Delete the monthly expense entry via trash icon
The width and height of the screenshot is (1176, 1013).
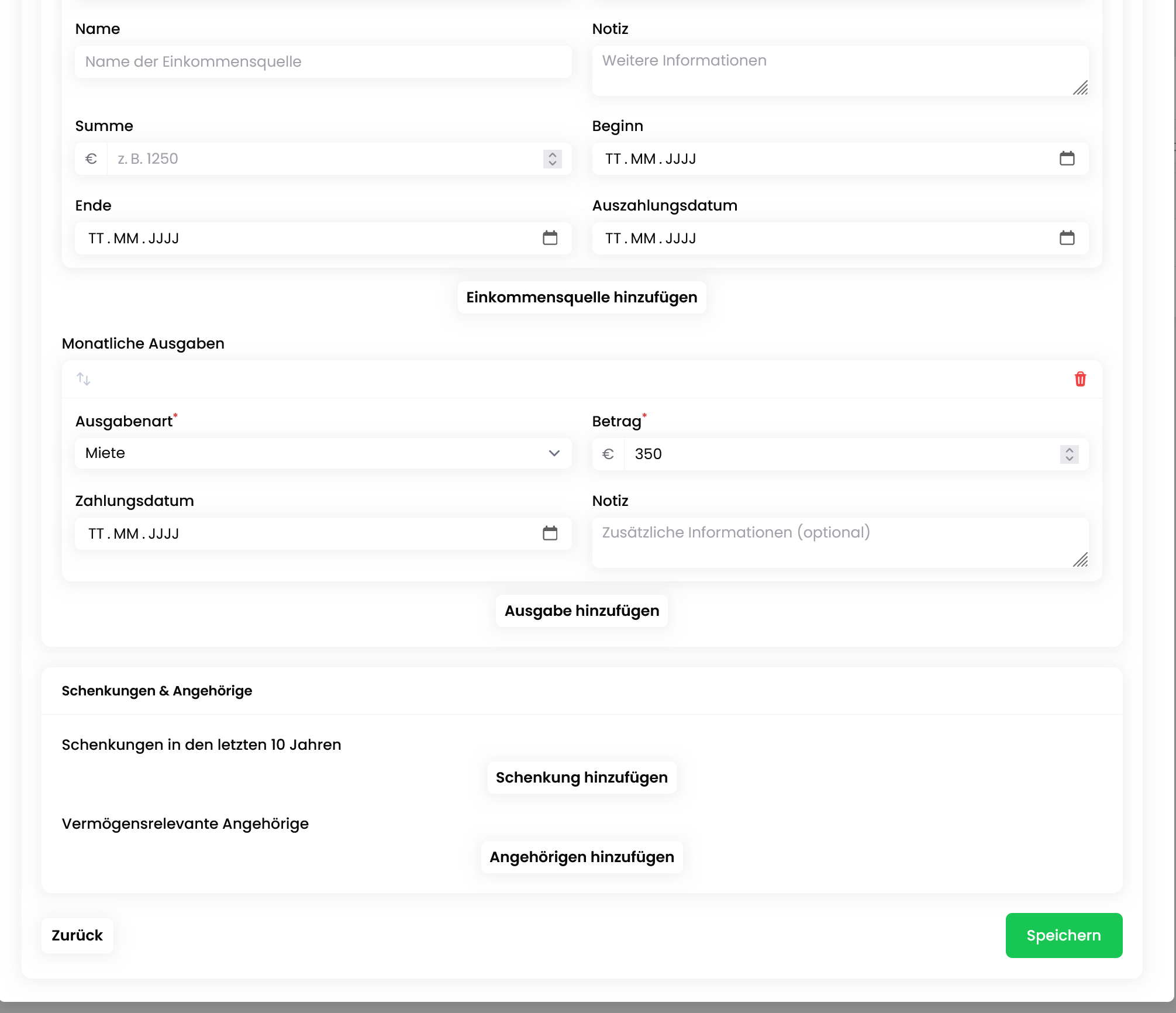pos(1080,379)
